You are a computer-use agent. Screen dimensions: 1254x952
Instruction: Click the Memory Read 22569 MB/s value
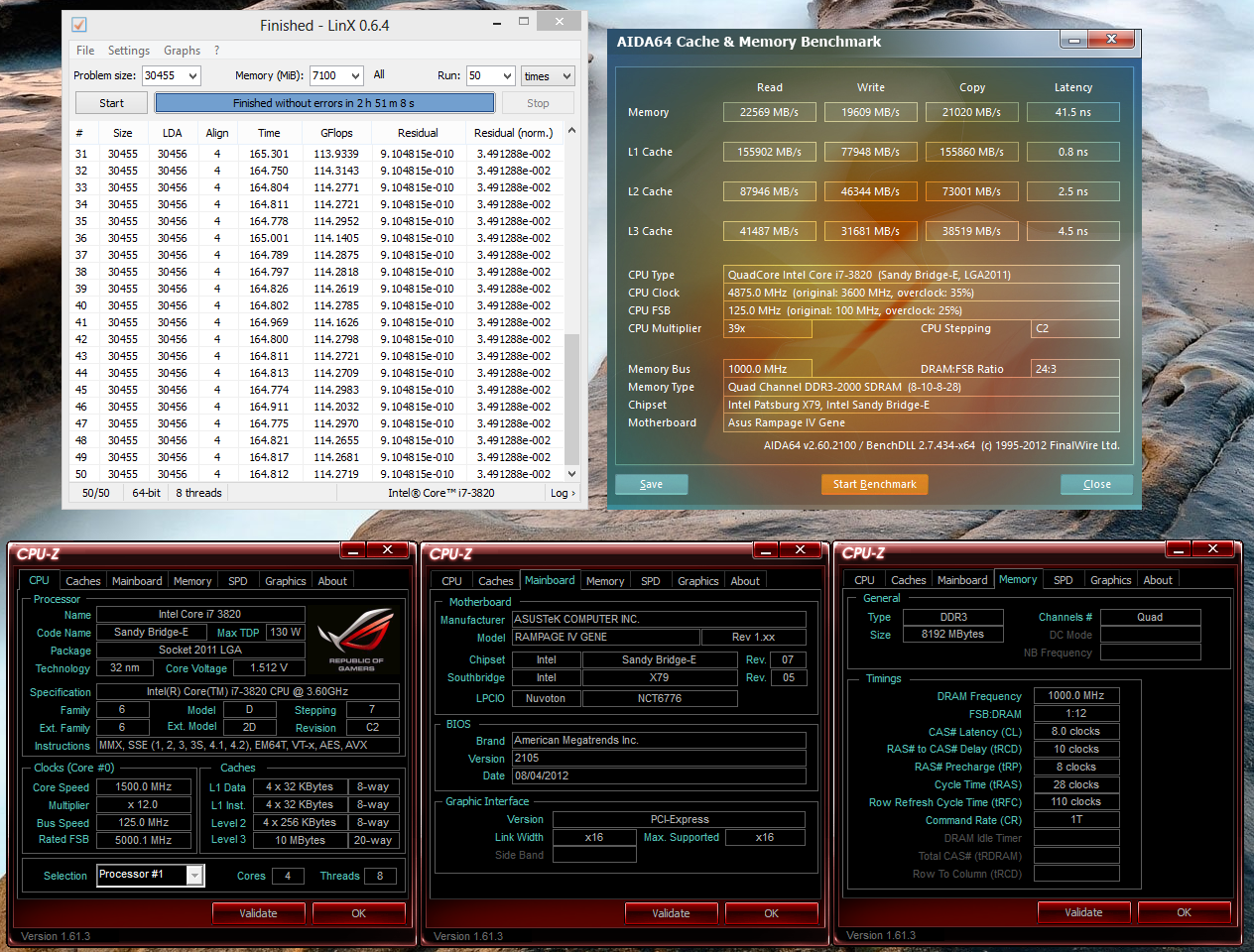(769, 112)
